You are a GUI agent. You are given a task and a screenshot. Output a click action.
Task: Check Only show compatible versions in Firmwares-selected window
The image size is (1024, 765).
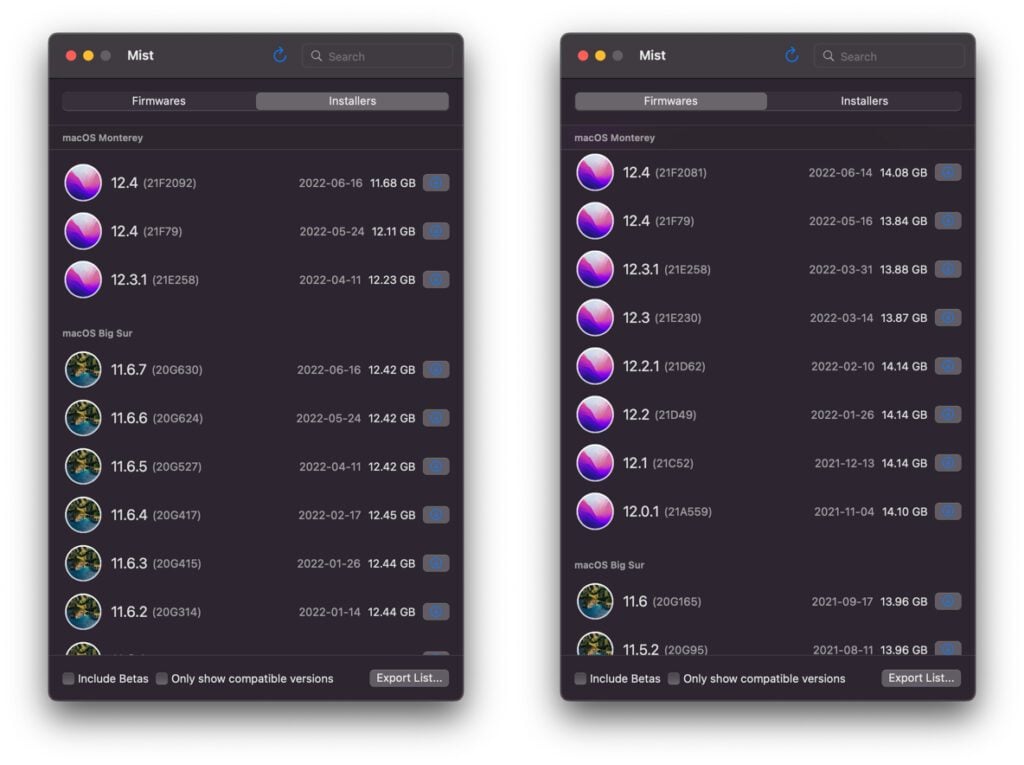coord(674,679)
